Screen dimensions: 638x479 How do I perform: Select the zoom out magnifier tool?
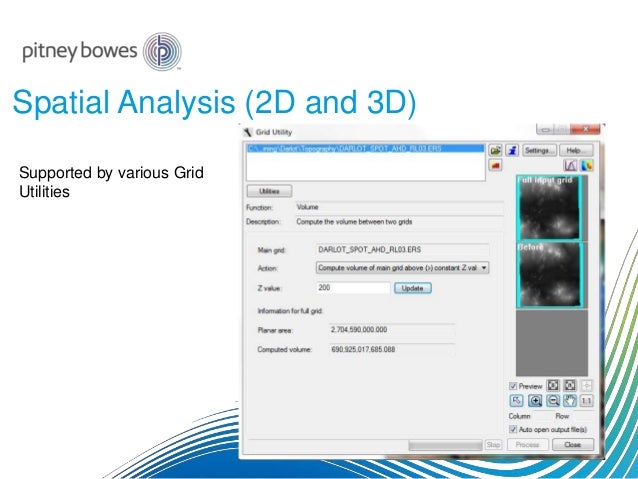point(553,400)
